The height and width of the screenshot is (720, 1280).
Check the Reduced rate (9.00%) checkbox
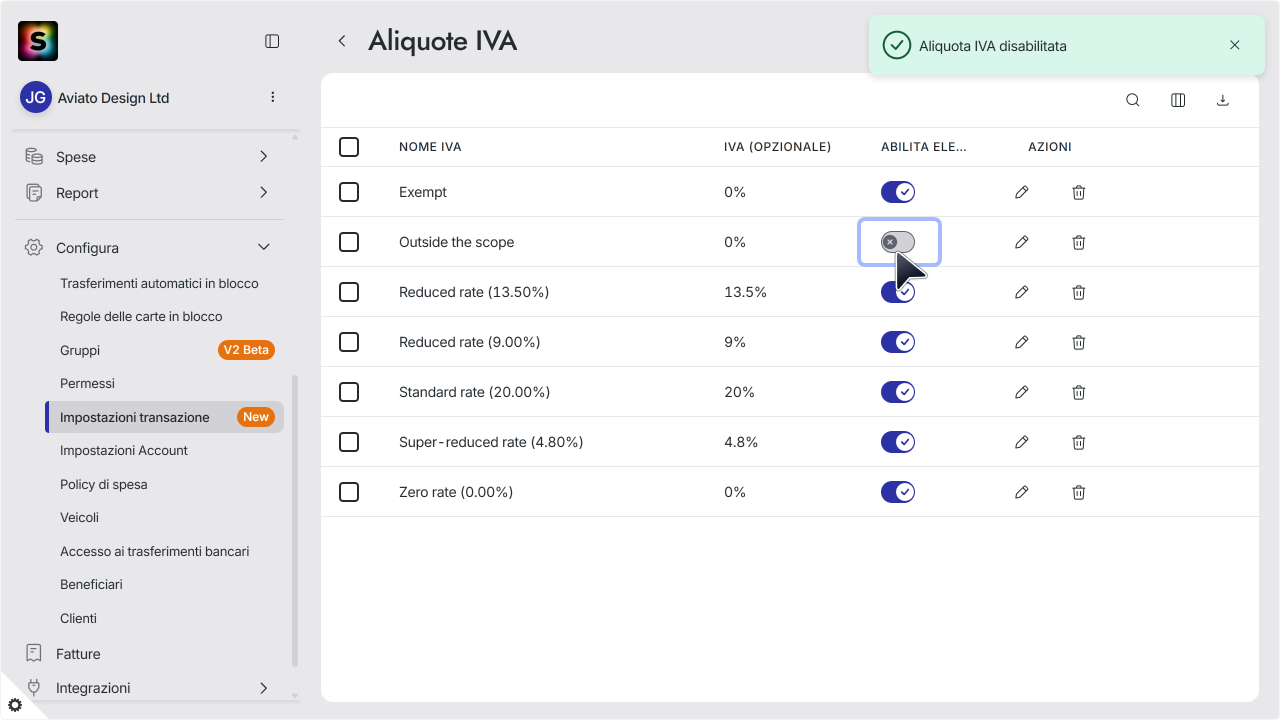pos(349,342)
